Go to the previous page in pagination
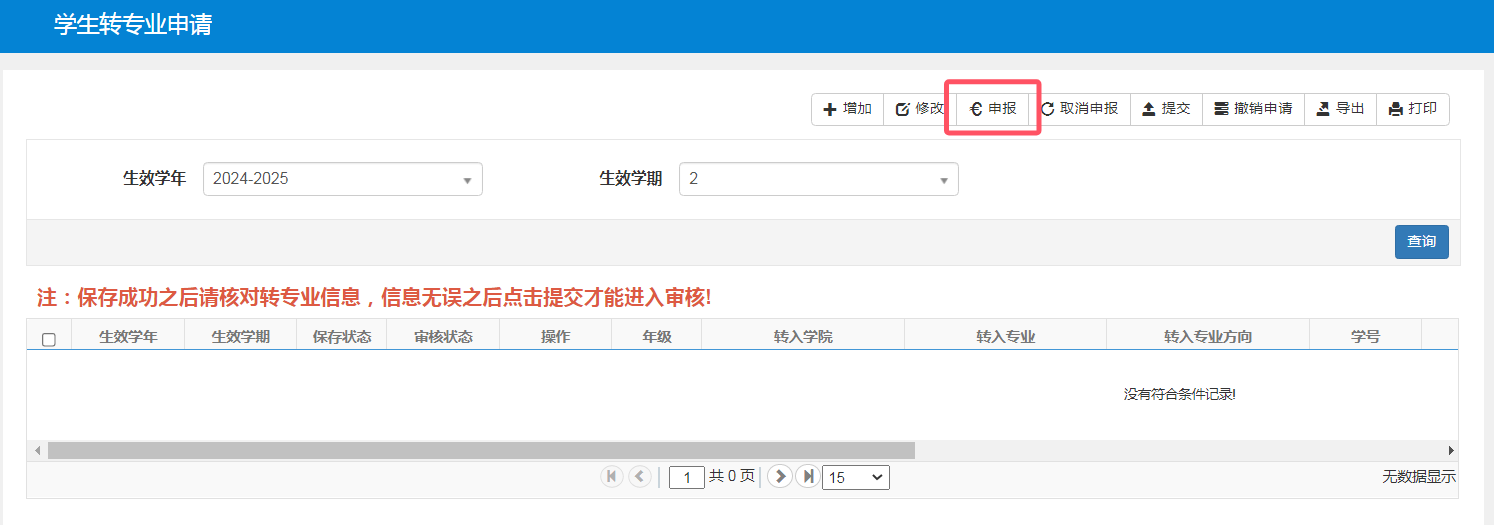This screenshot has height=525, width=1494. point(640,477)
